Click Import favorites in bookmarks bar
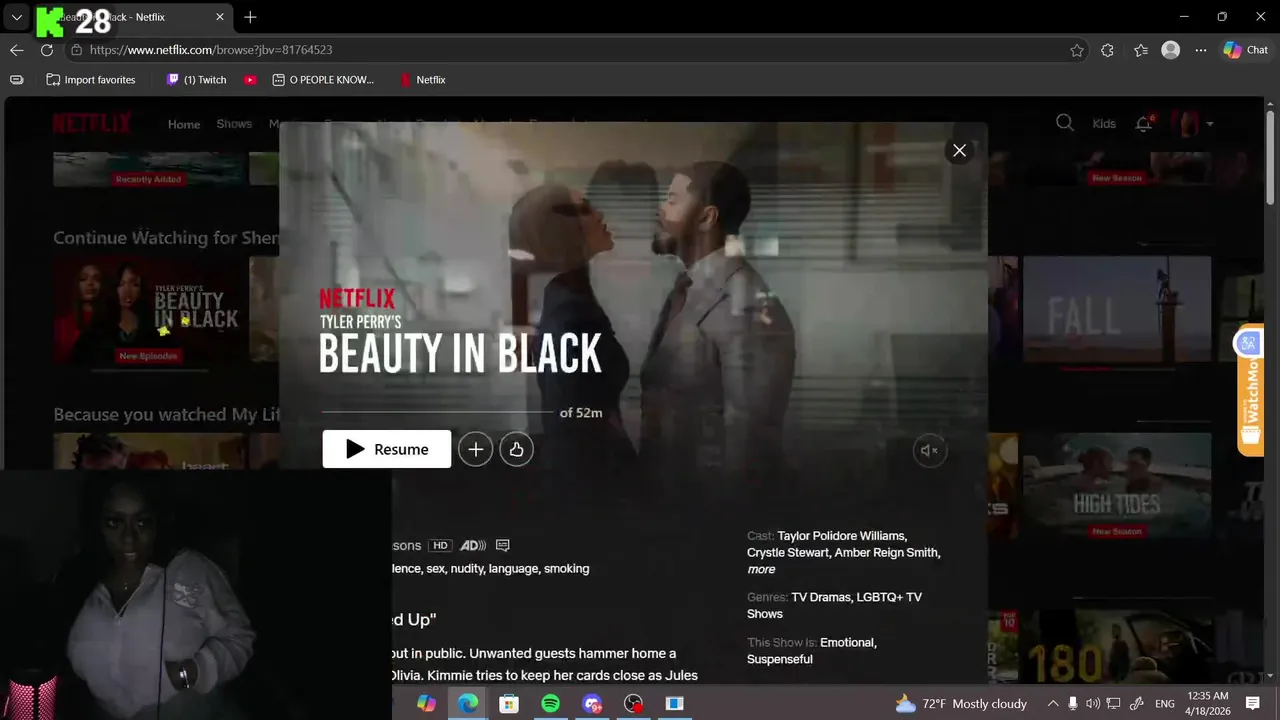 click(x=91, y=80)
